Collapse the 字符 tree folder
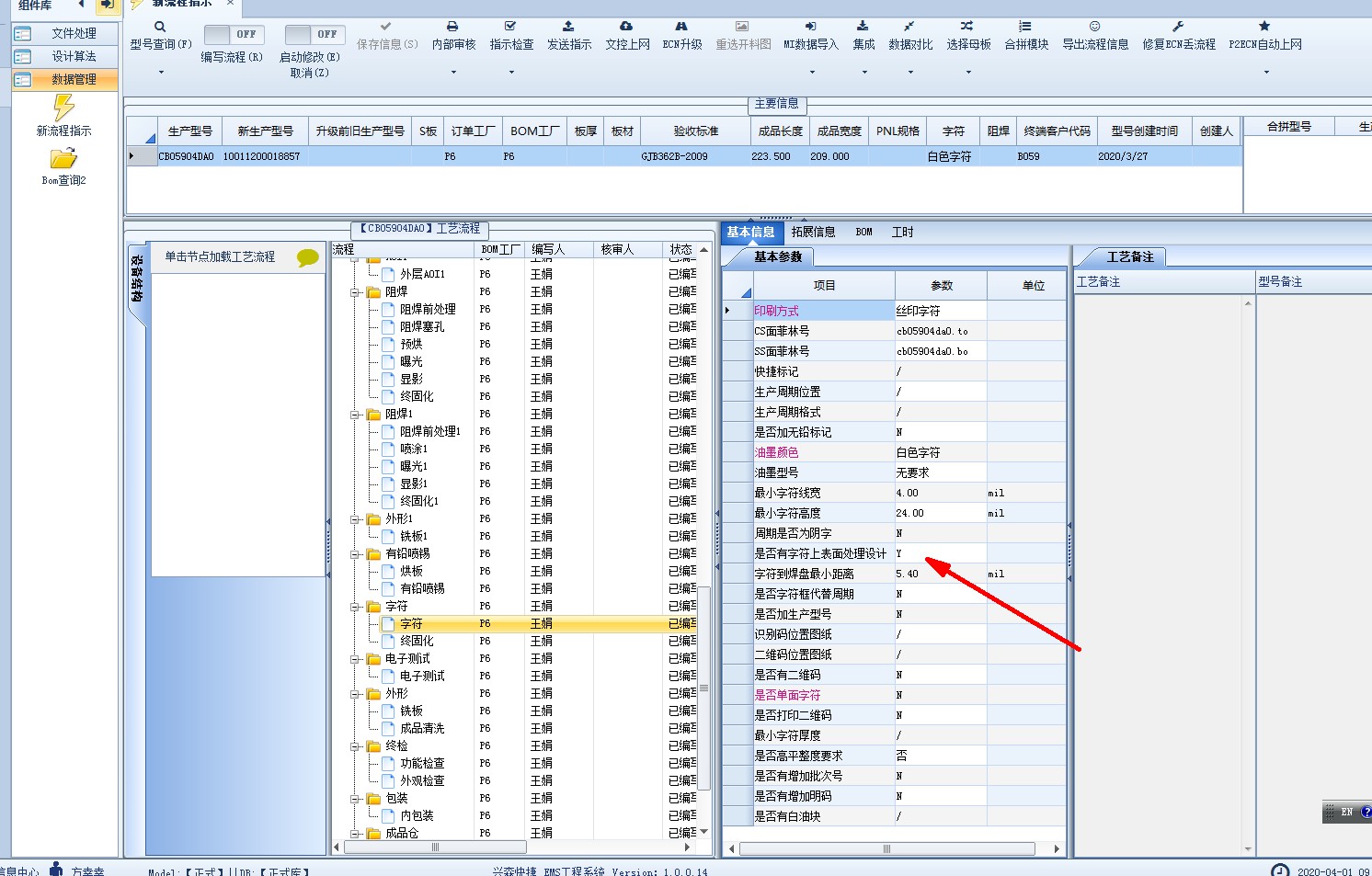Screen dimensions: 1372x876 pos(355,607)
